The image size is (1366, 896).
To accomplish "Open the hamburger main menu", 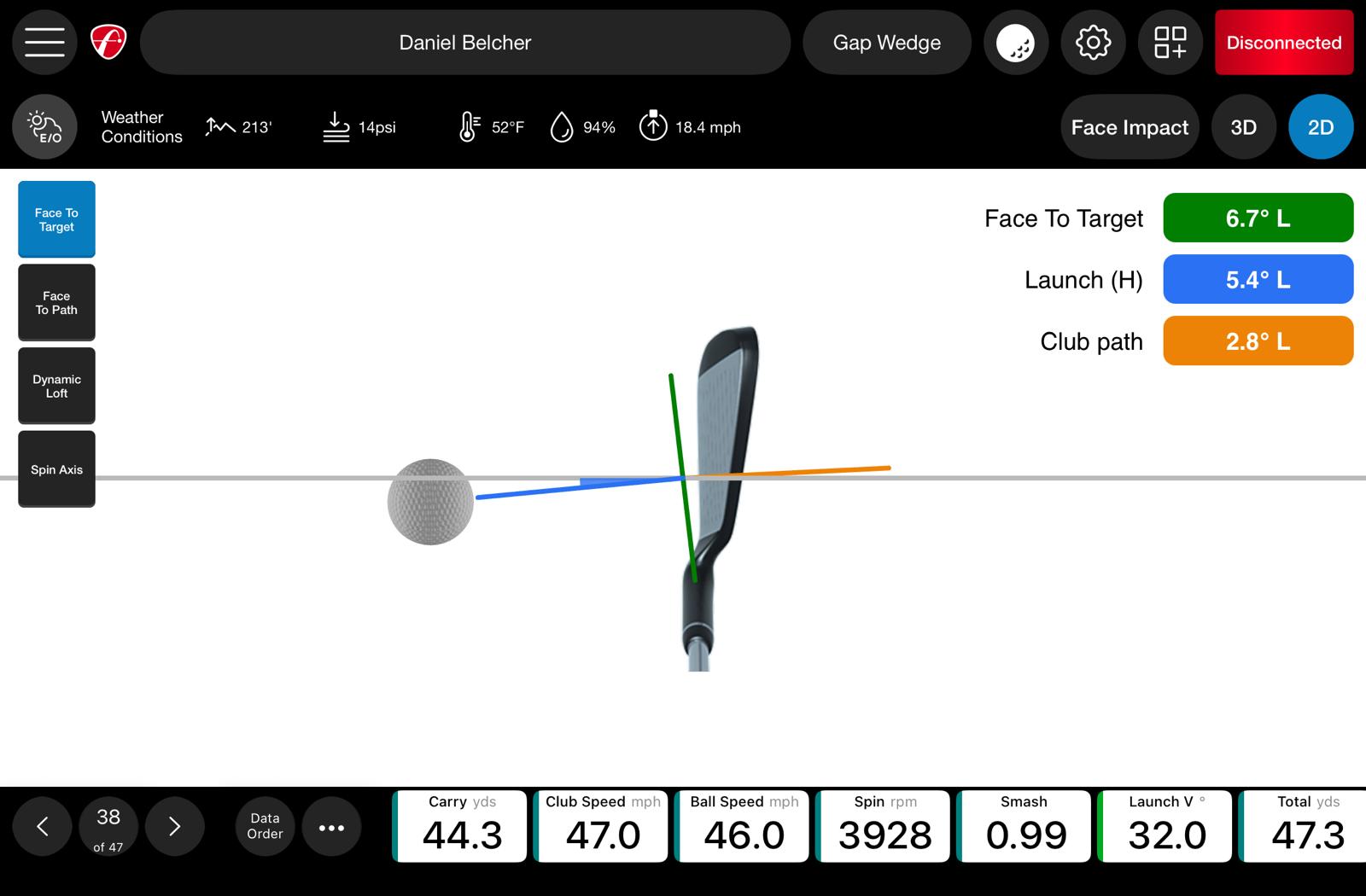I will tap(44, 42).
